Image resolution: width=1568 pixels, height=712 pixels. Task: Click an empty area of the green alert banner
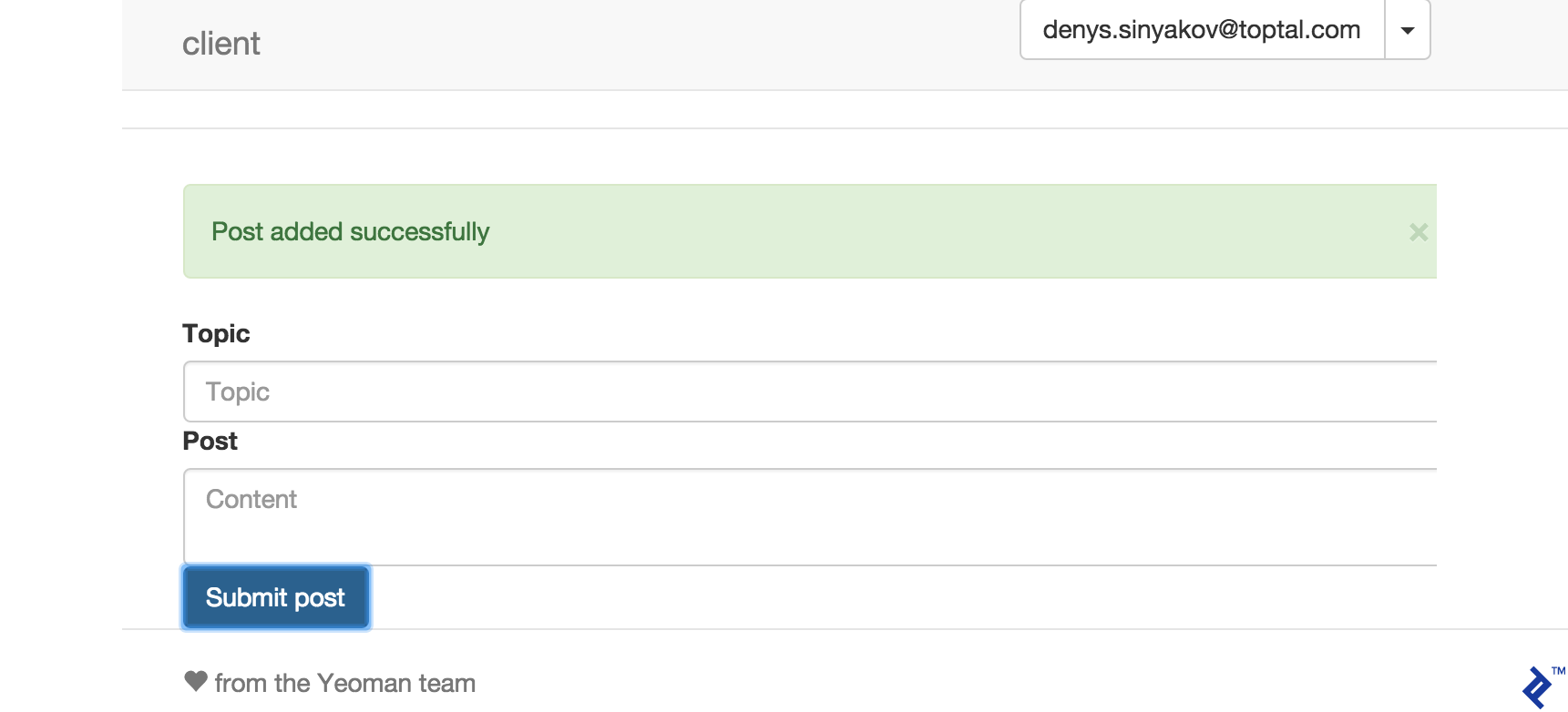pos(911,232)
